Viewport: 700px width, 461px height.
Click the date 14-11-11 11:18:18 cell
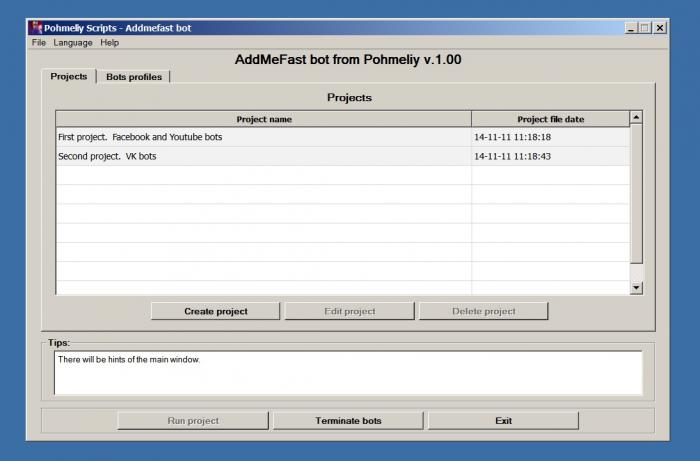(550, 137)
